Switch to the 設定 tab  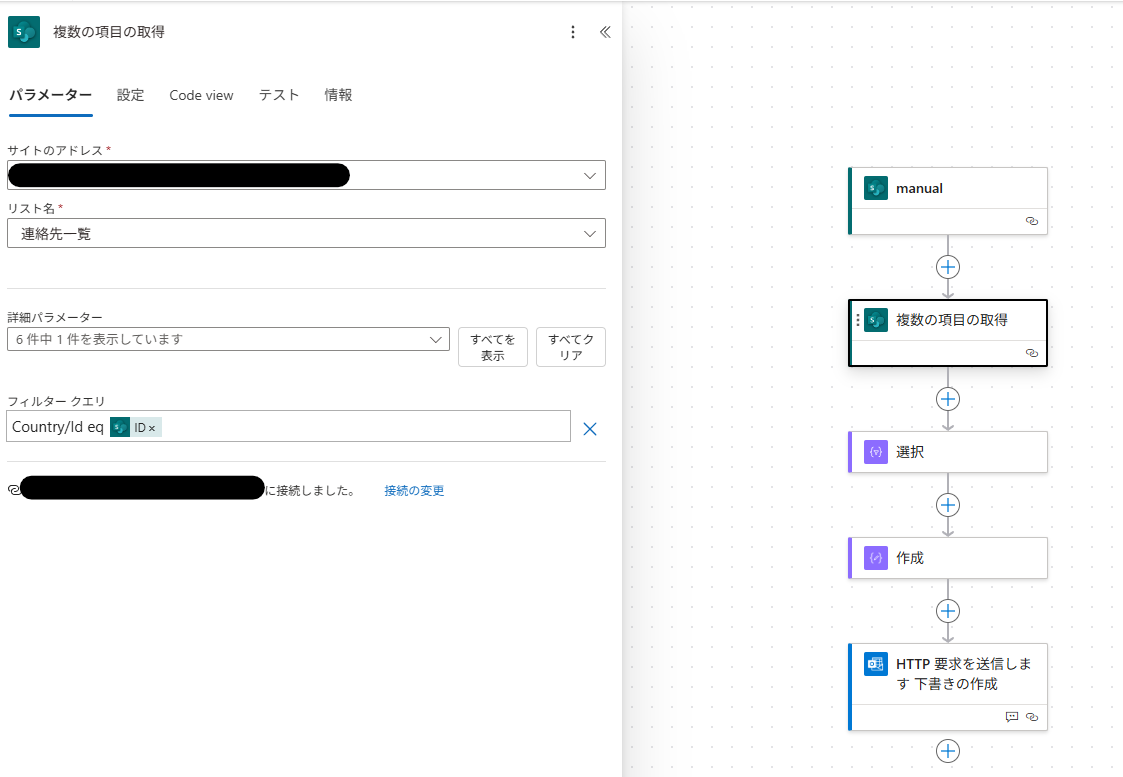coord(130,95)
